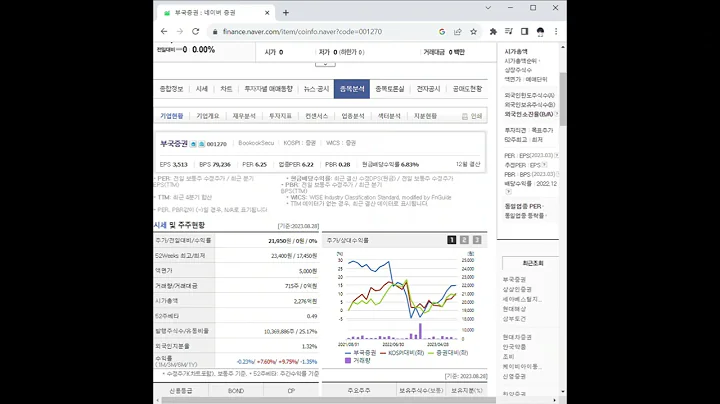This screenshot has width=720, height=404.
Task: Open 삼부토건 in recently viewed list
Action: coord(514,319)
